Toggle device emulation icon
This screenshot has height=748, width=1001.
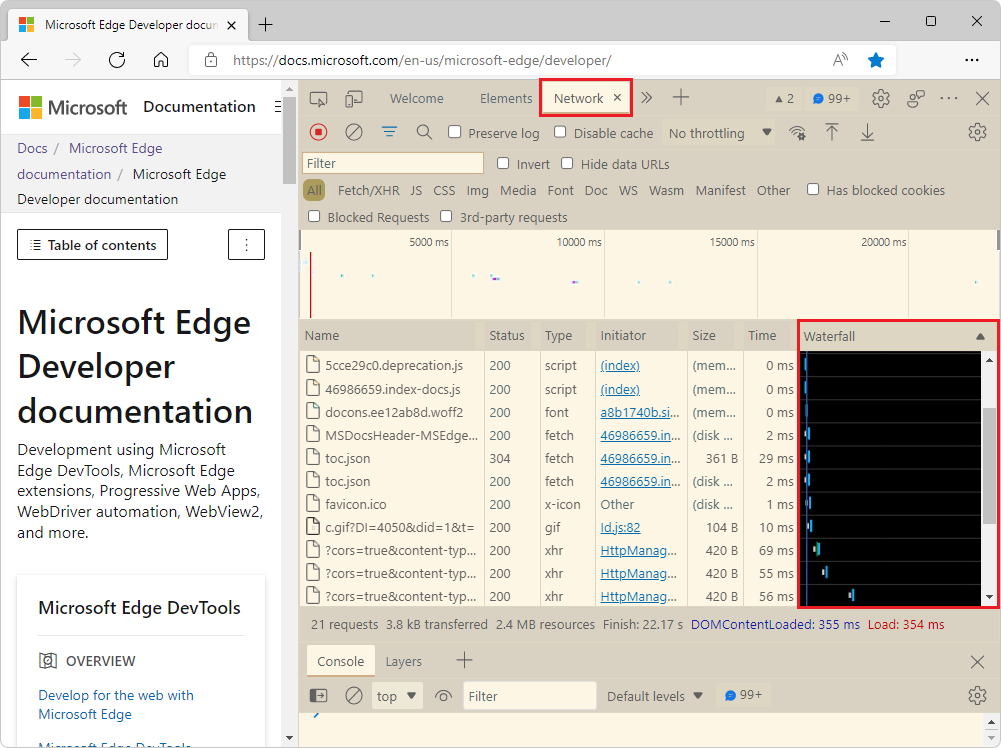354,98
